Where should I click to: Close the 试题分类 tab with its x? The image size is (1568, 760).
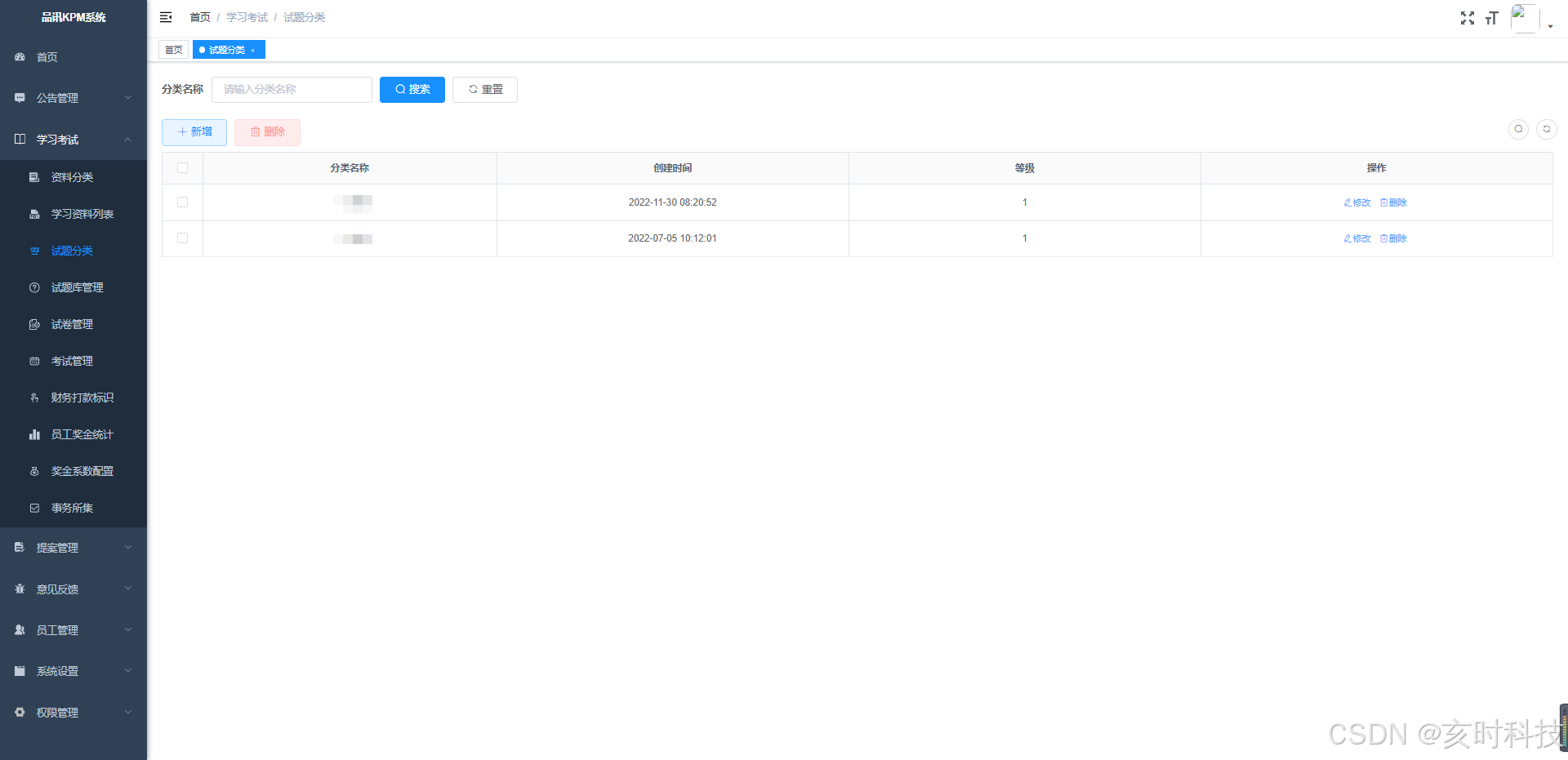pyautogui.click(x=253, y=51)
